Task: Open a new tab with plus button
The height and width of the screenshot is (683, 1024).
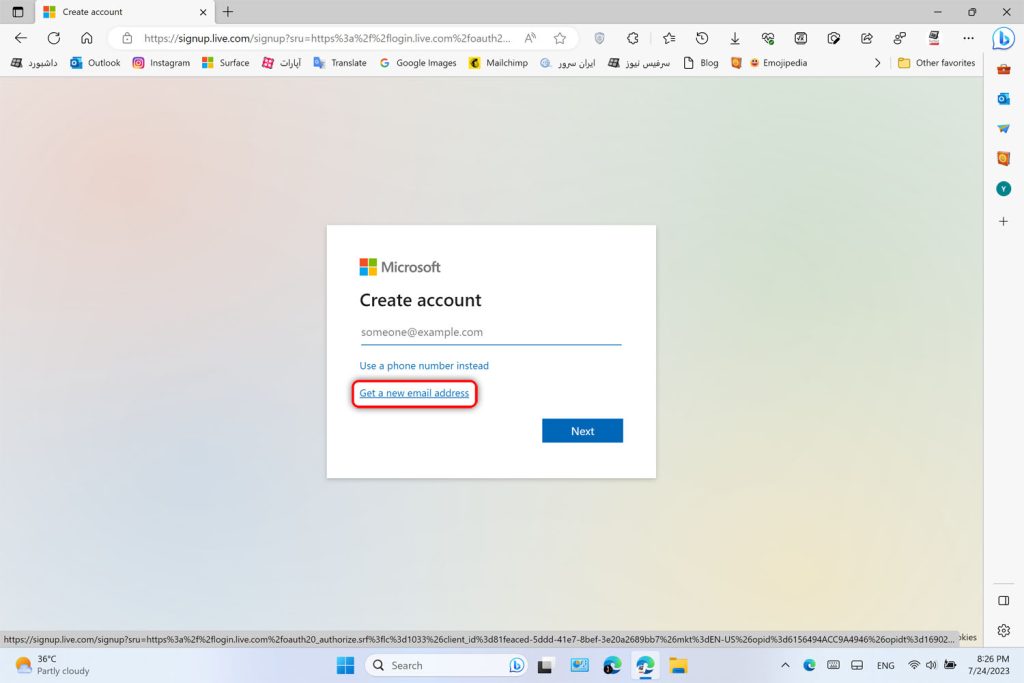Action: click(x=228, y=12)
